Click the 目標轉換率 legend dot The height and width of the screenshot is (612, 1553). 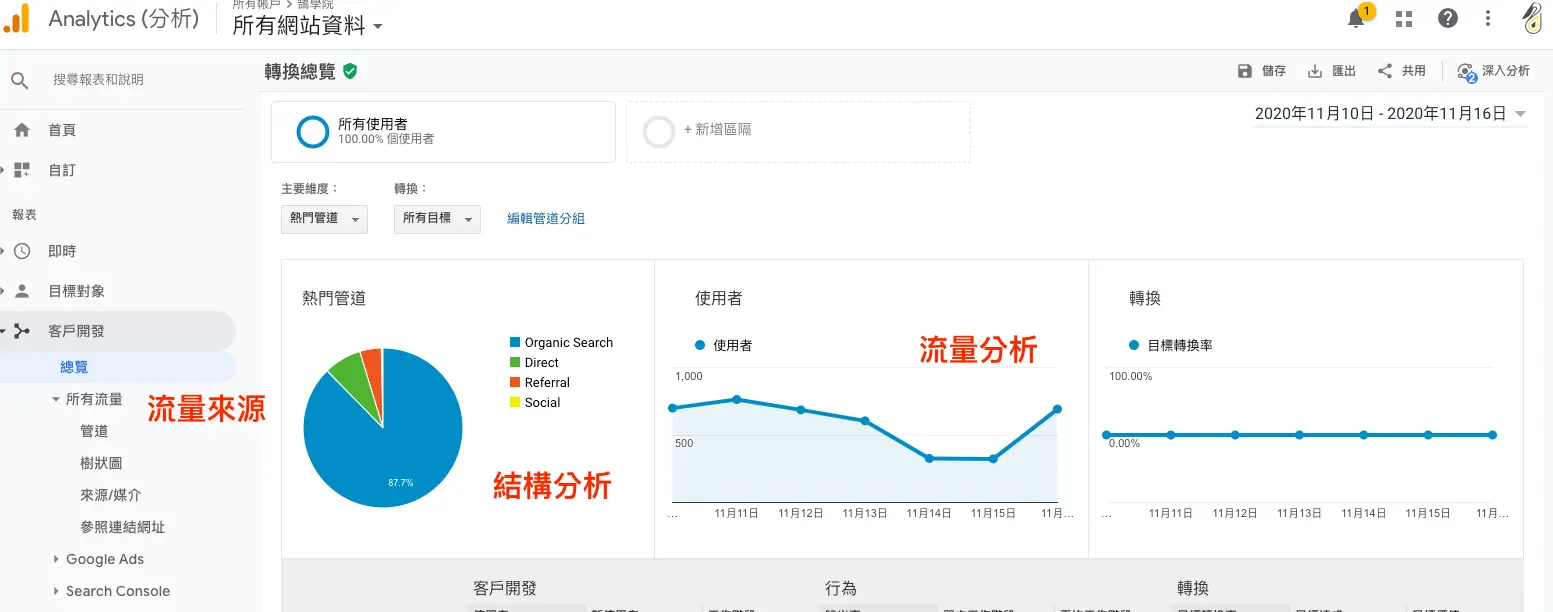(x=1134, y=345)
